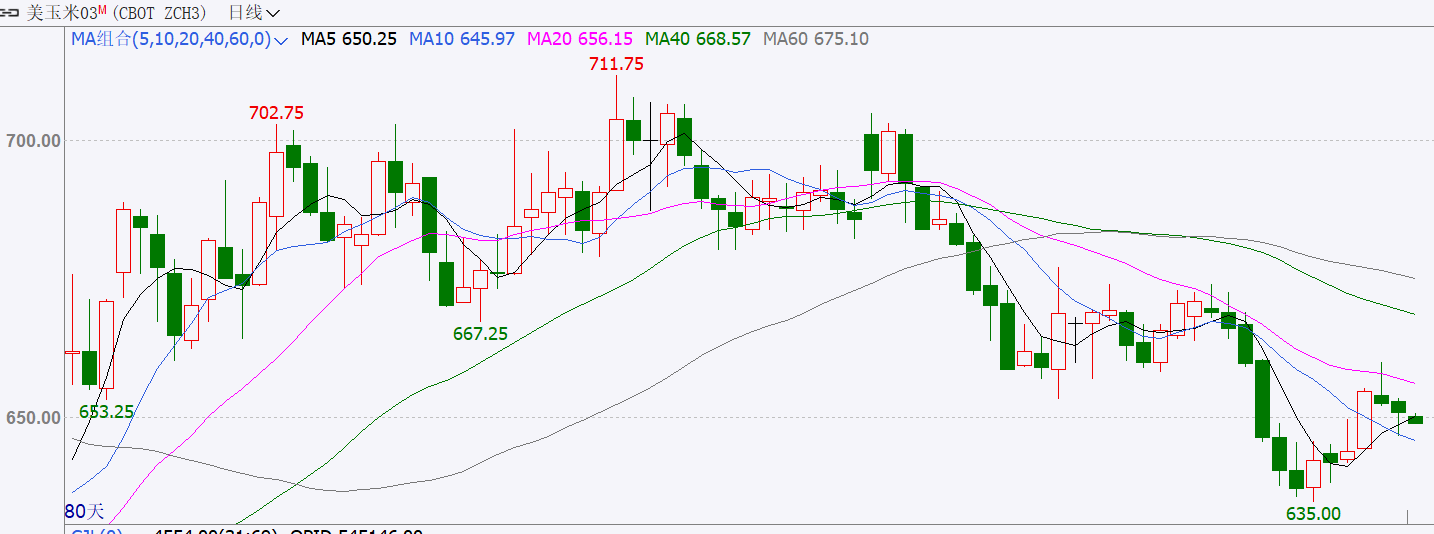Screen dimensions: 1434x534
Task: Click the MA40 668.57 indicator value
Action: tap(698, 39)
